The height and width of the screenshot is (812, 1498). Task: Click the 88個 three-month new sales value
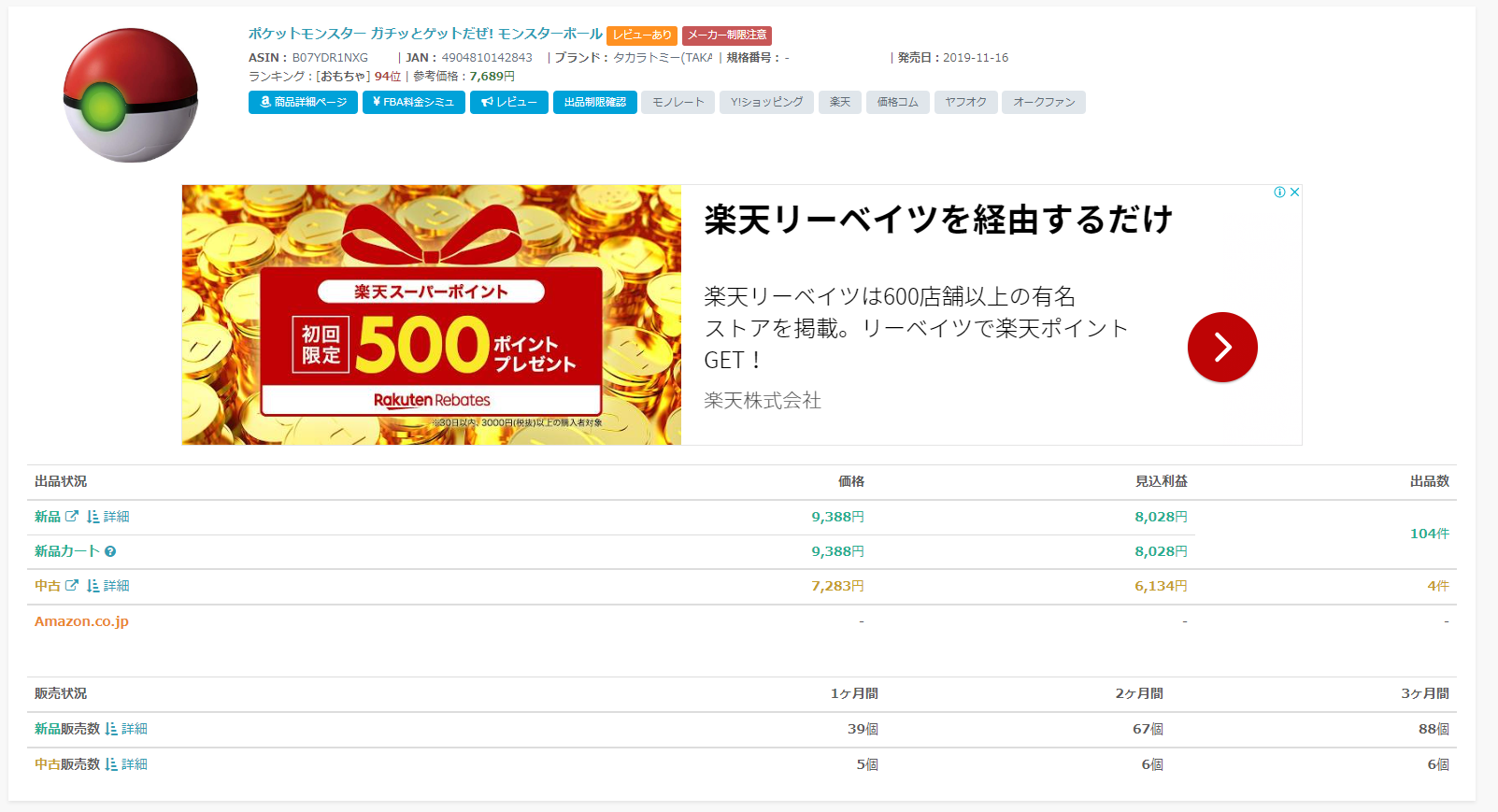pos(1434,729)
